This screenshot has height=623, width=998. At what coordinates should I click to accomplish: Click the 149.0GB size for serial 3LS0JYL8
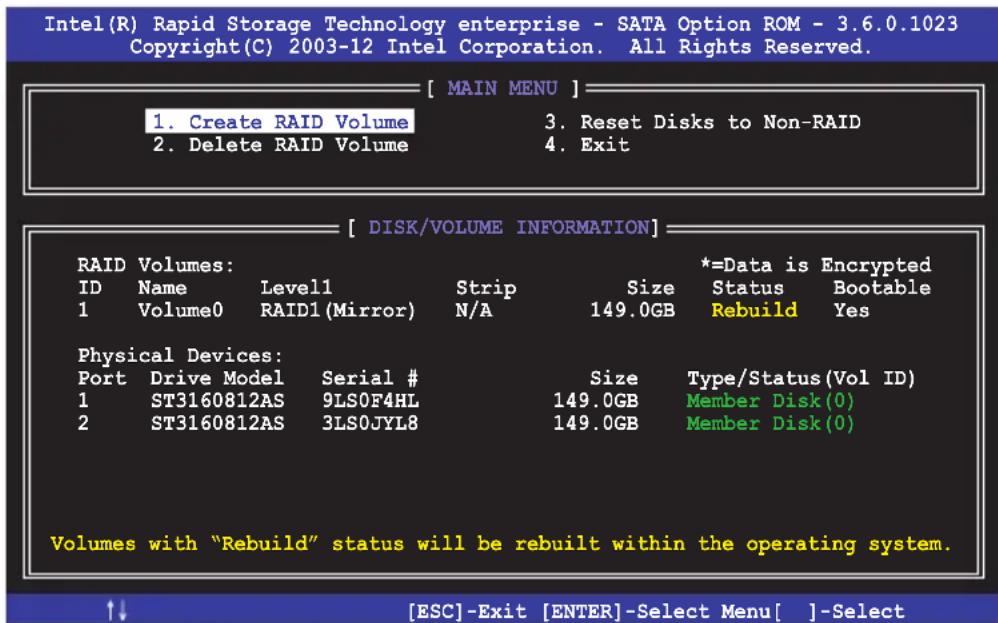tap(596, 423)
